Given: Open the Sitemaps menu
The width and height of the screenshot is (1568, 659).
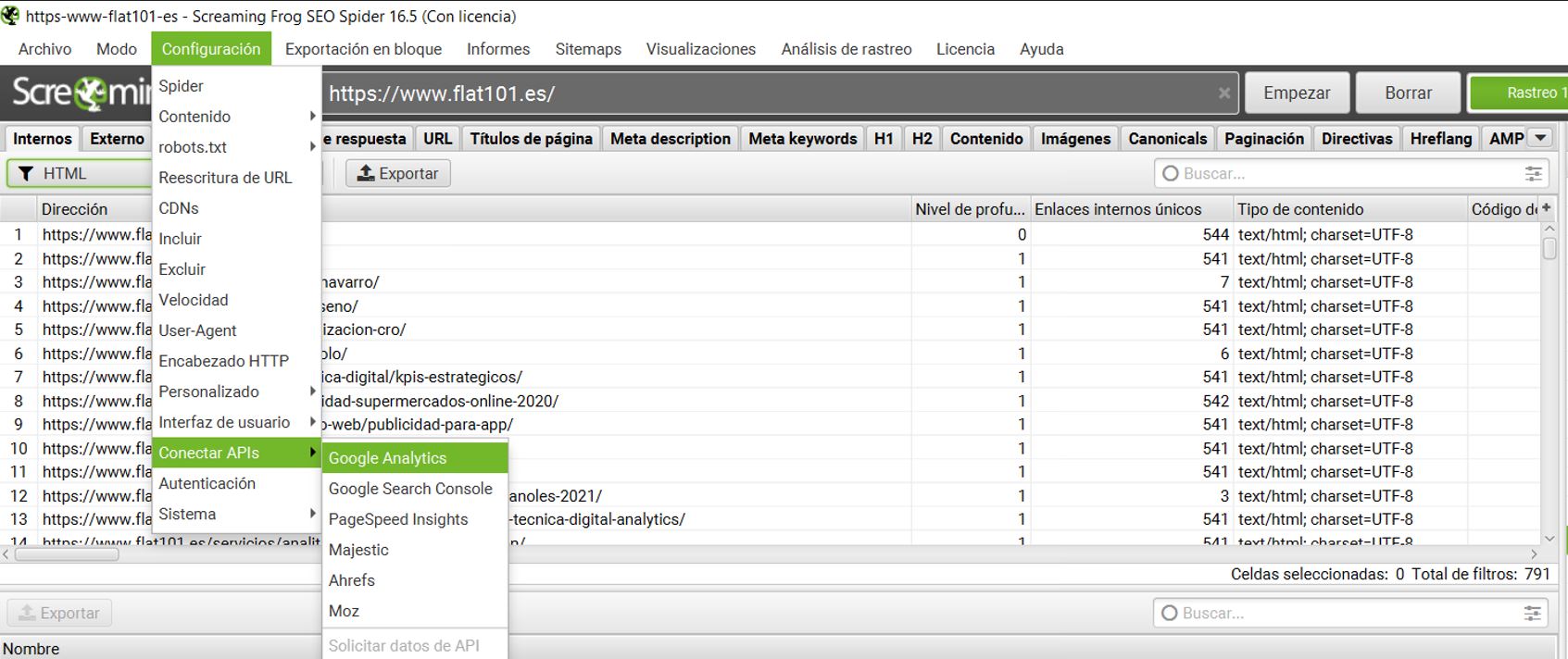Looking at the screenshot, I should tap(588, 49).
